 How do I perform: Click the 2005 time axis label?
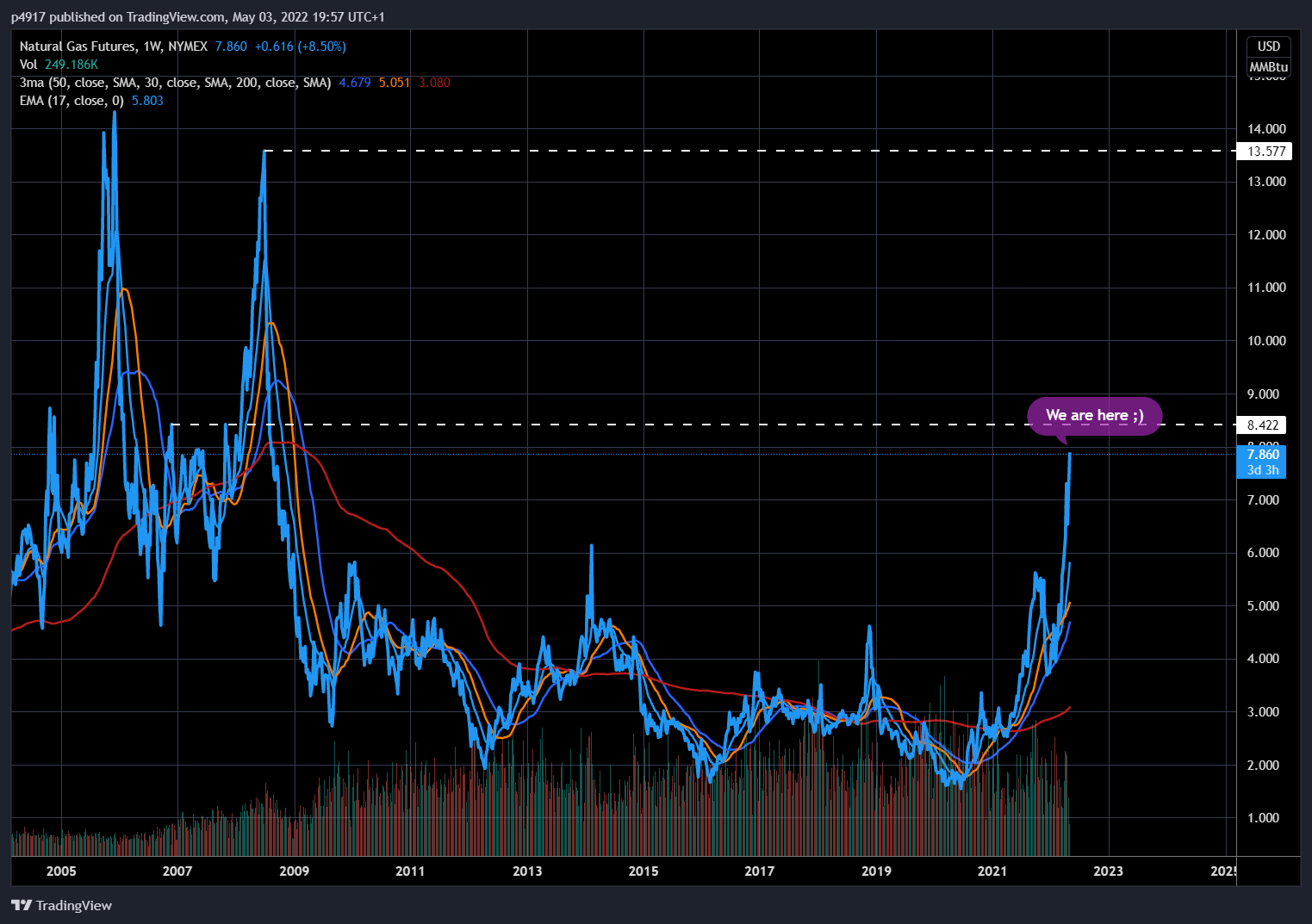pyautogui.click(x=61, y=871)
